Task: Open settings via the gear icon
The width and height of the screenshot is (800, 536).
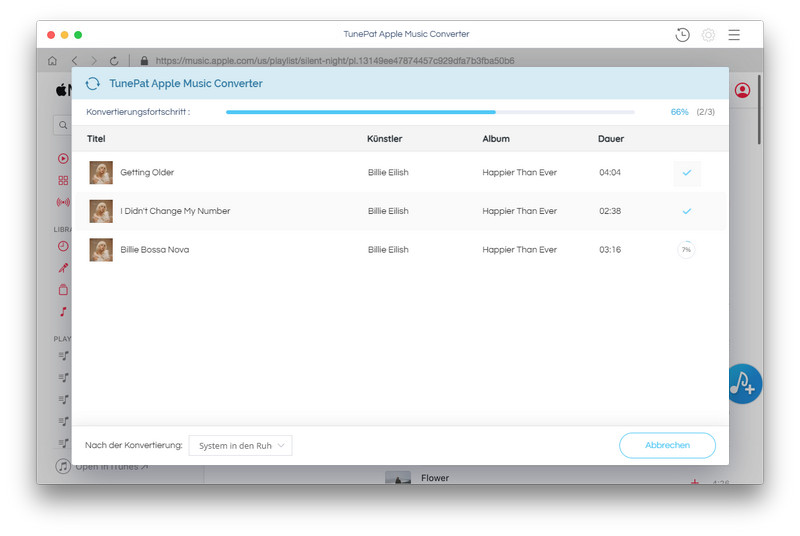Action: click(708, 35)
